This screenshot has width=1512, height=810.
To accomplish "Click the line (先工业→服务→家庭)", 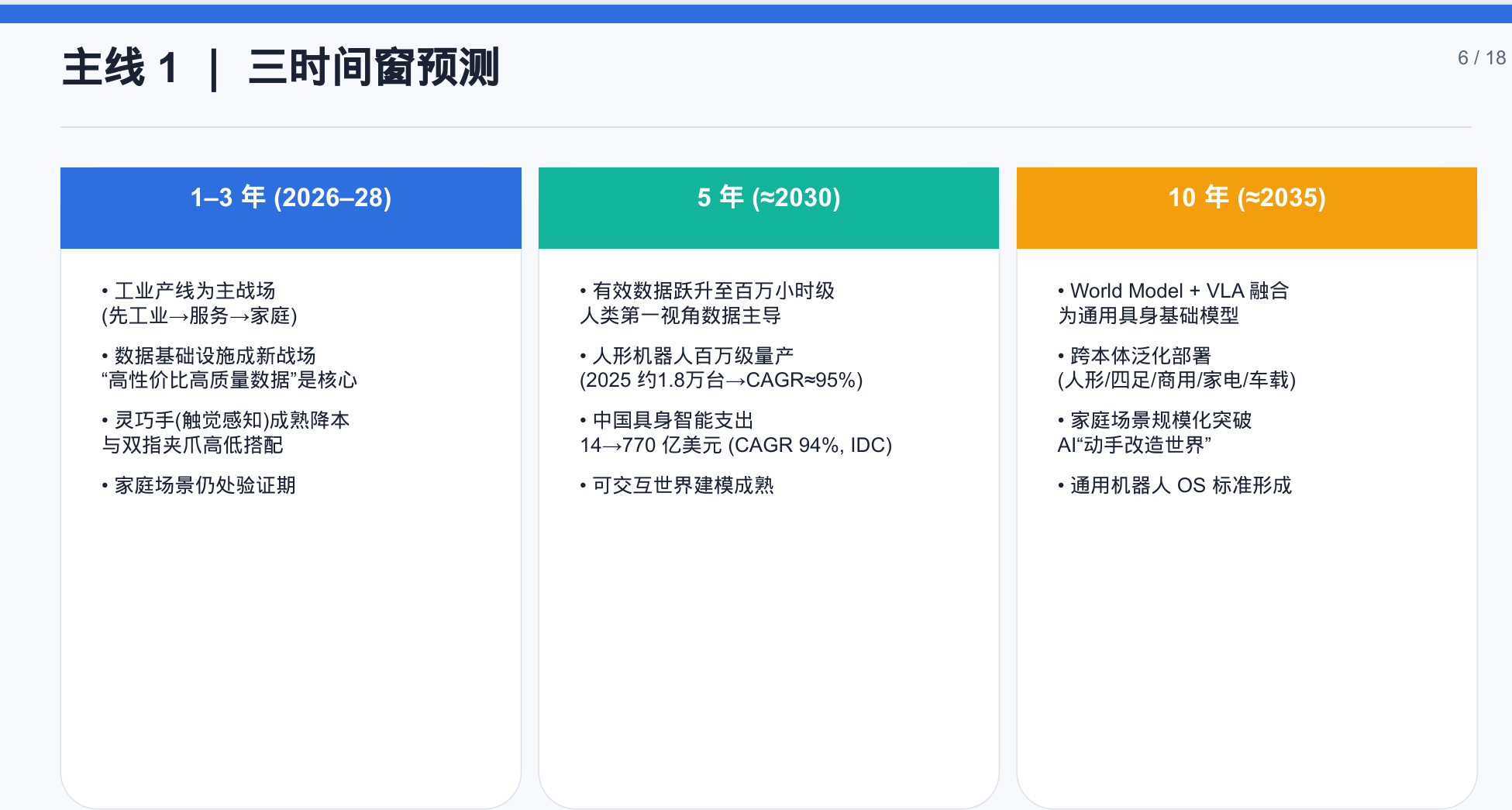I will [199, 315].
